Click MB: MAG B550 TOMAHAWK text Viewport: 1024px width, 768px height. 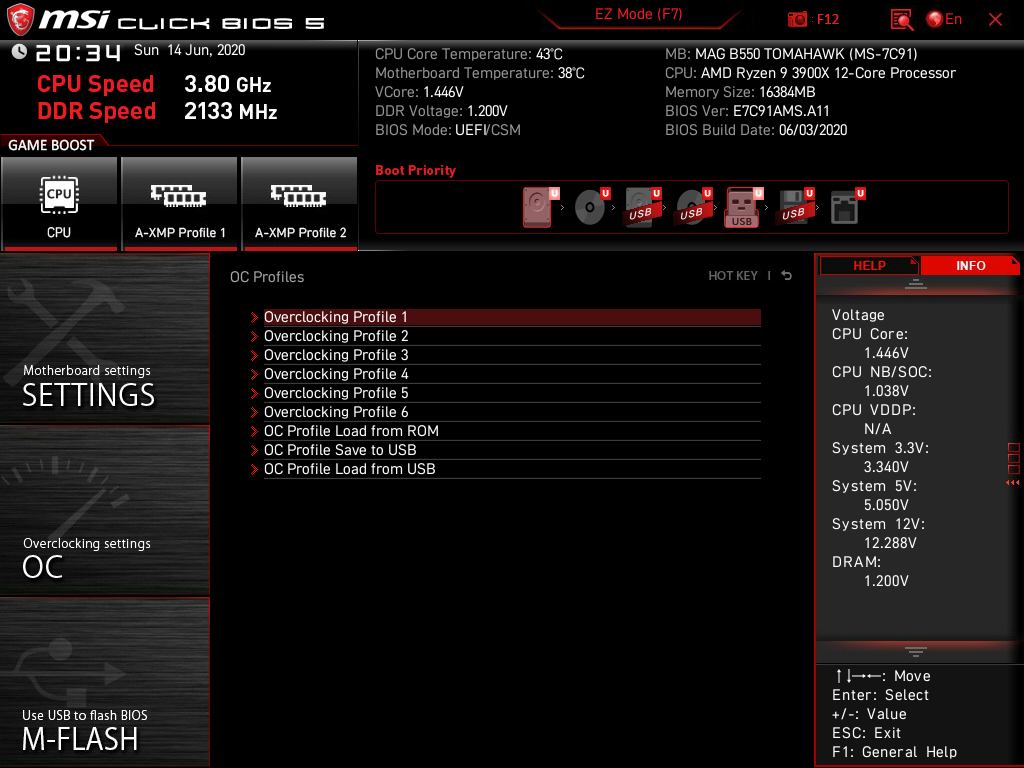[792, 54]
